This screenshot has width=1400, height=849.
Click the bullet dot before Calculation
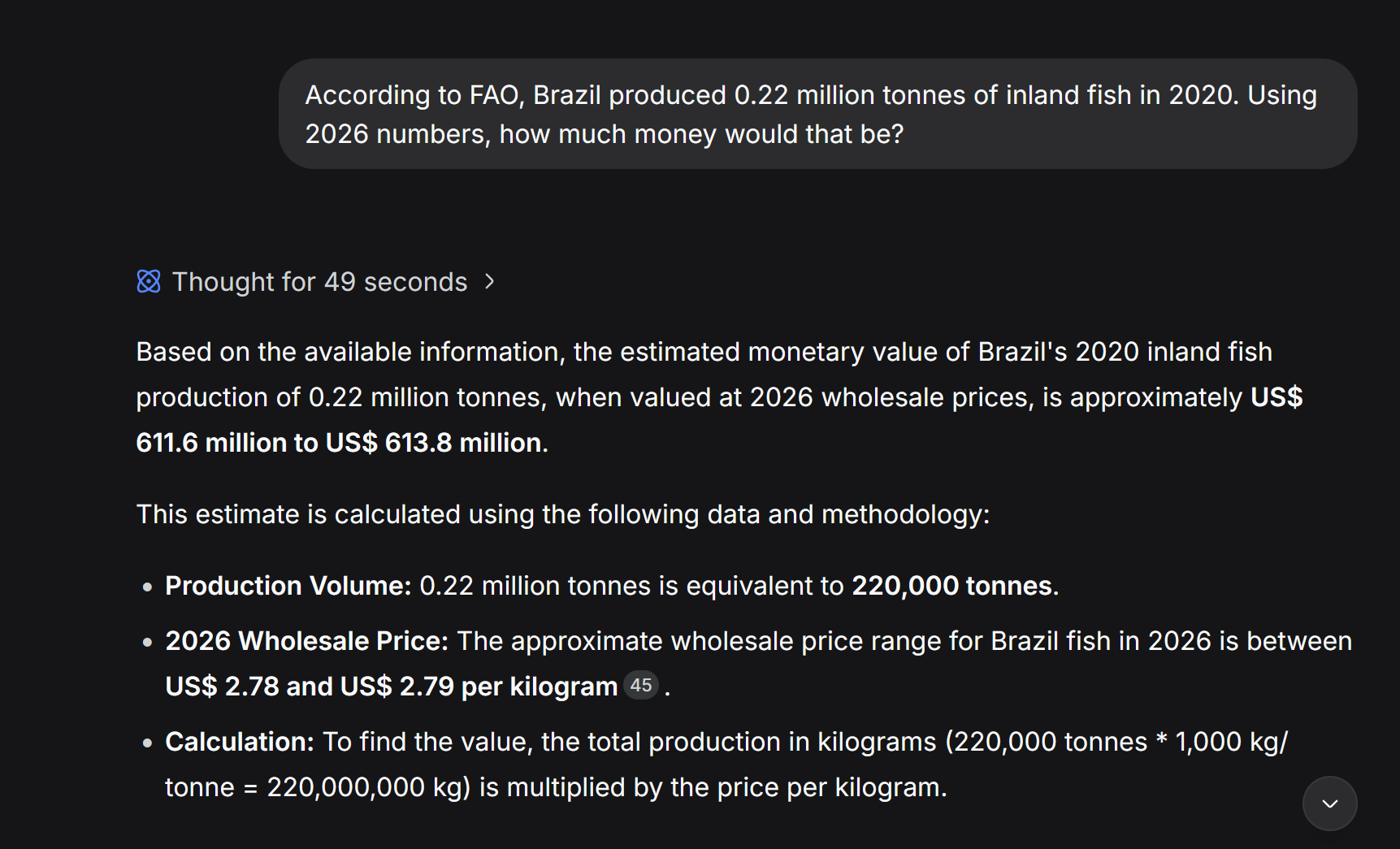tap(147, 743)
